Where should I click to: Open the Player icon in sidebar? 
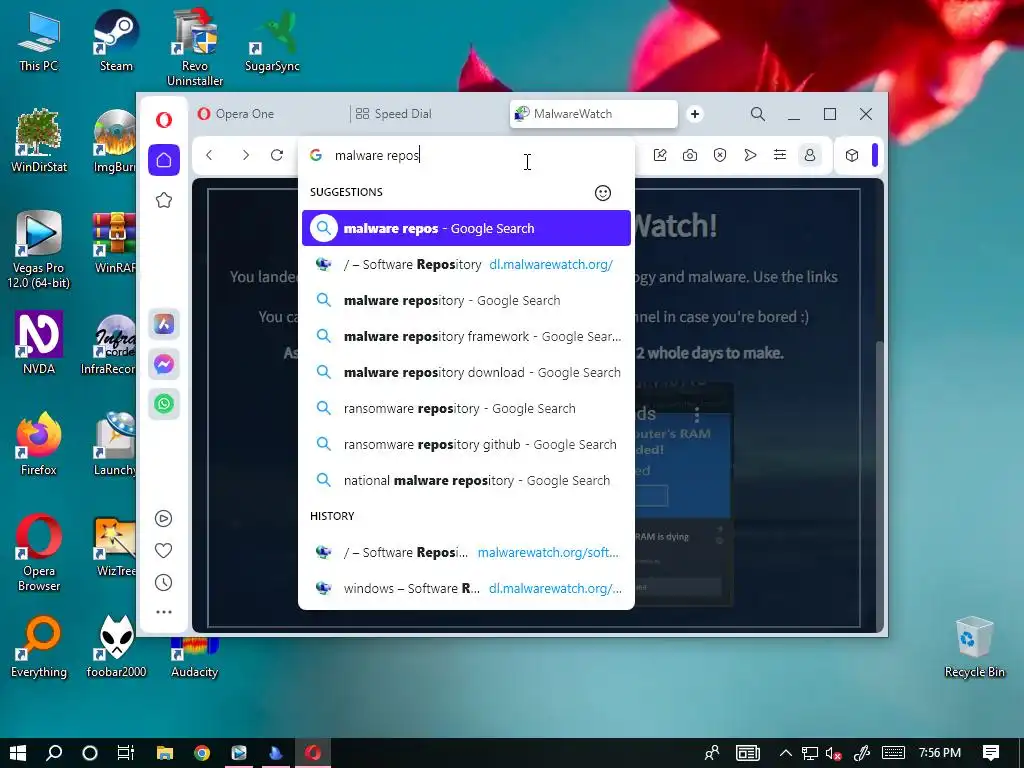click(163, 519)
